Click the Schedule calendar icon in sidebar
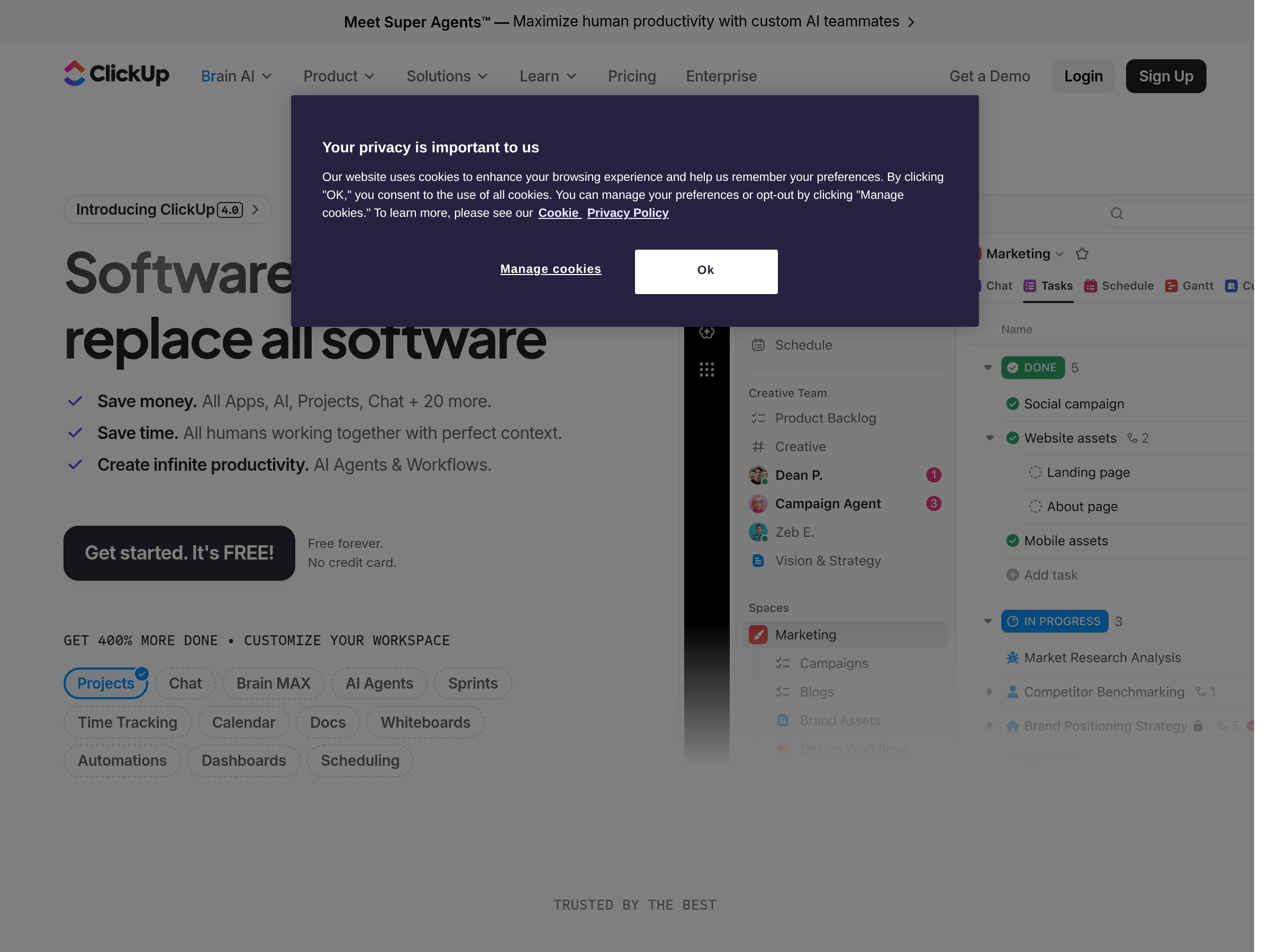This screenshot has width=1270, height=952. 758,345
